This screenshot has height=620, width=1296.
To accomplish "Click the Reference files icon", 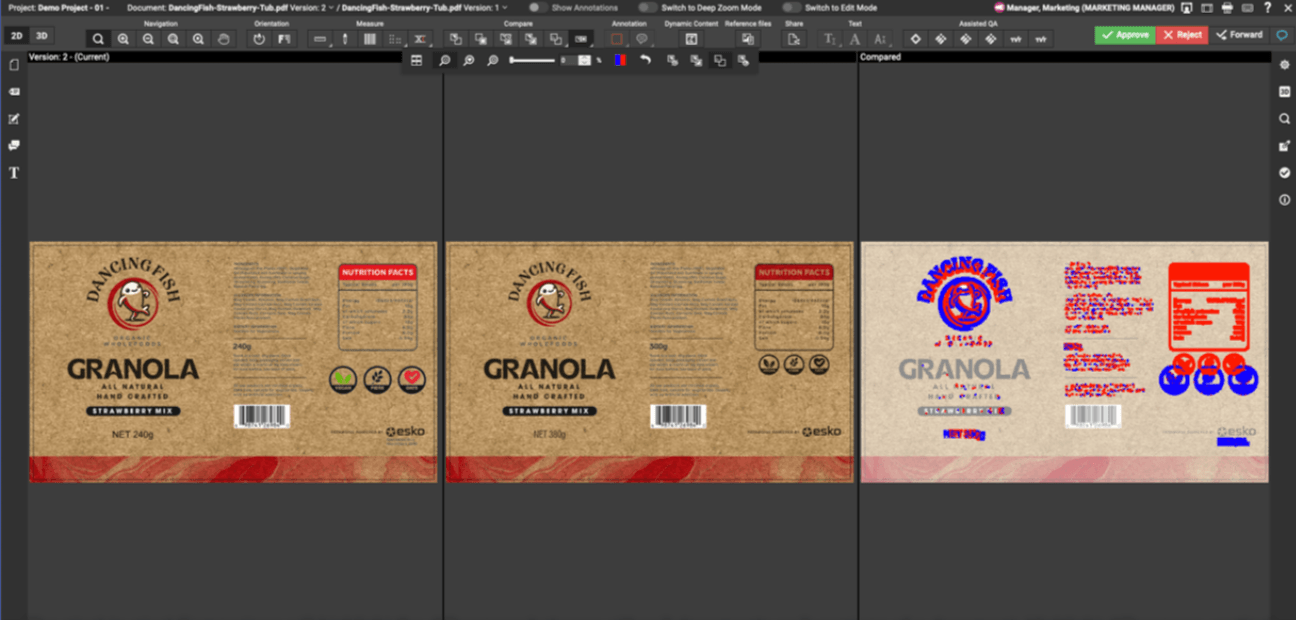I will coord(748,39).
